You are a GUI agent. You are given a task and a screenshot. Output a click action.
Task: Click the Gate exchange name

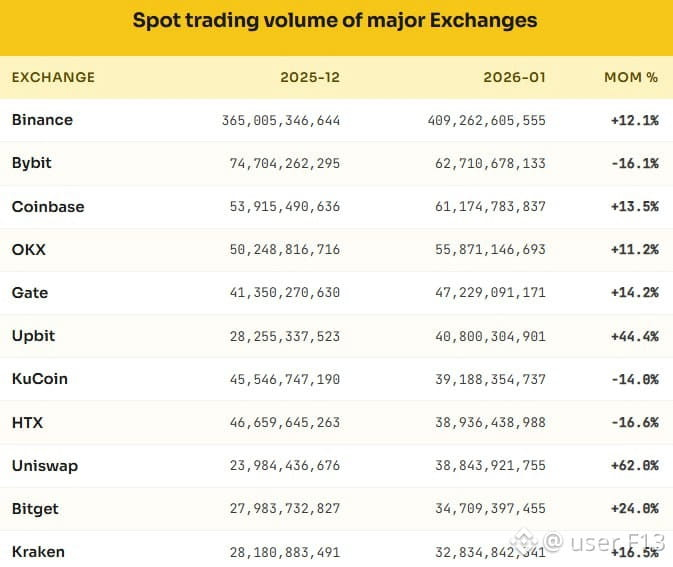(30, 293)
